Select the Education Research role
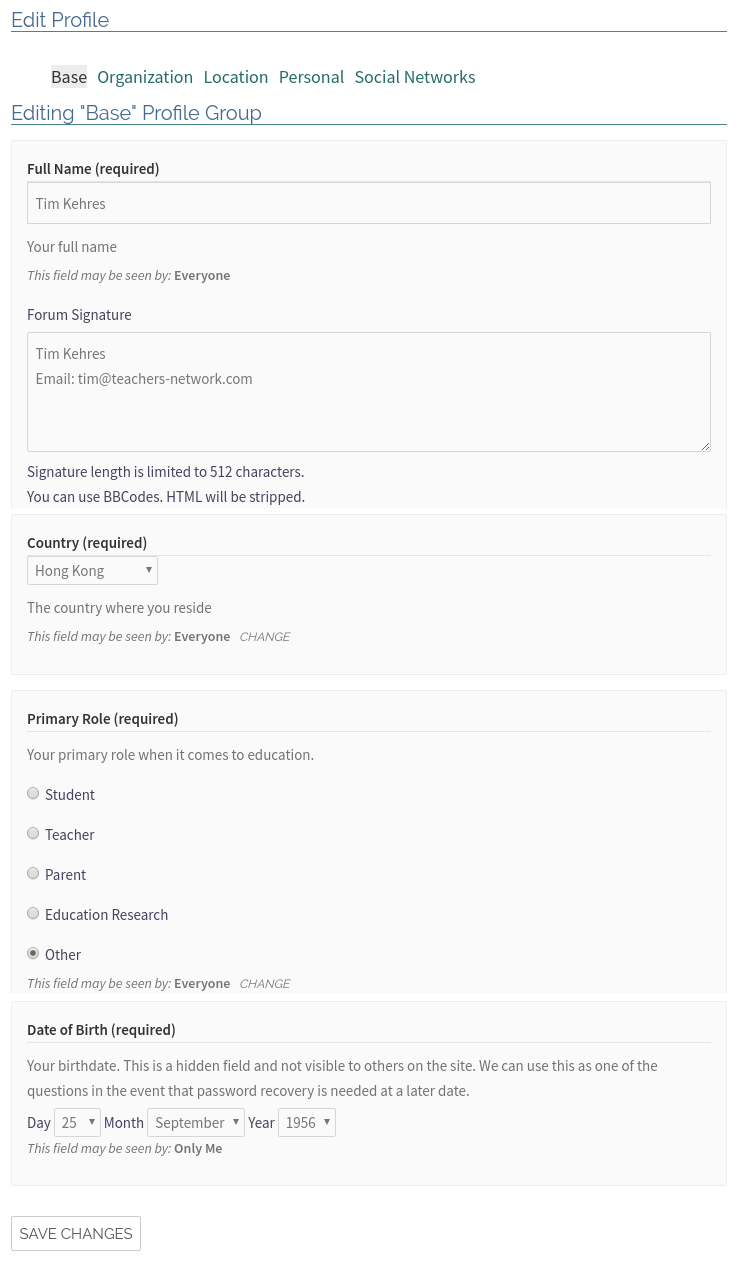This screenshot has width=740, height=1270. click(x=33, y=913)
